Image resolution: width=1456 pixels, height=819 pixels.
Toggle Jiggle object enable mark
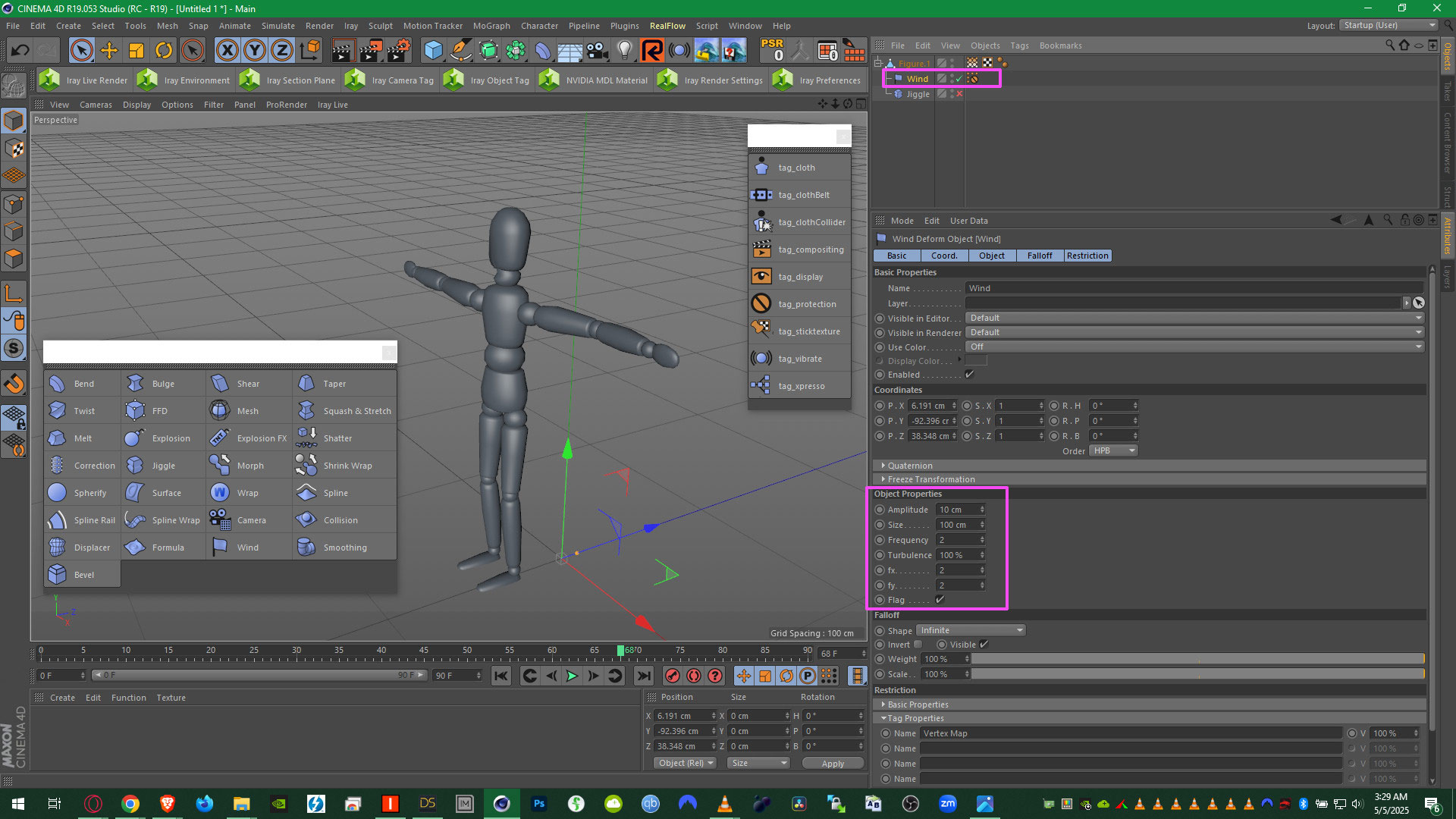tap(959, 94)
